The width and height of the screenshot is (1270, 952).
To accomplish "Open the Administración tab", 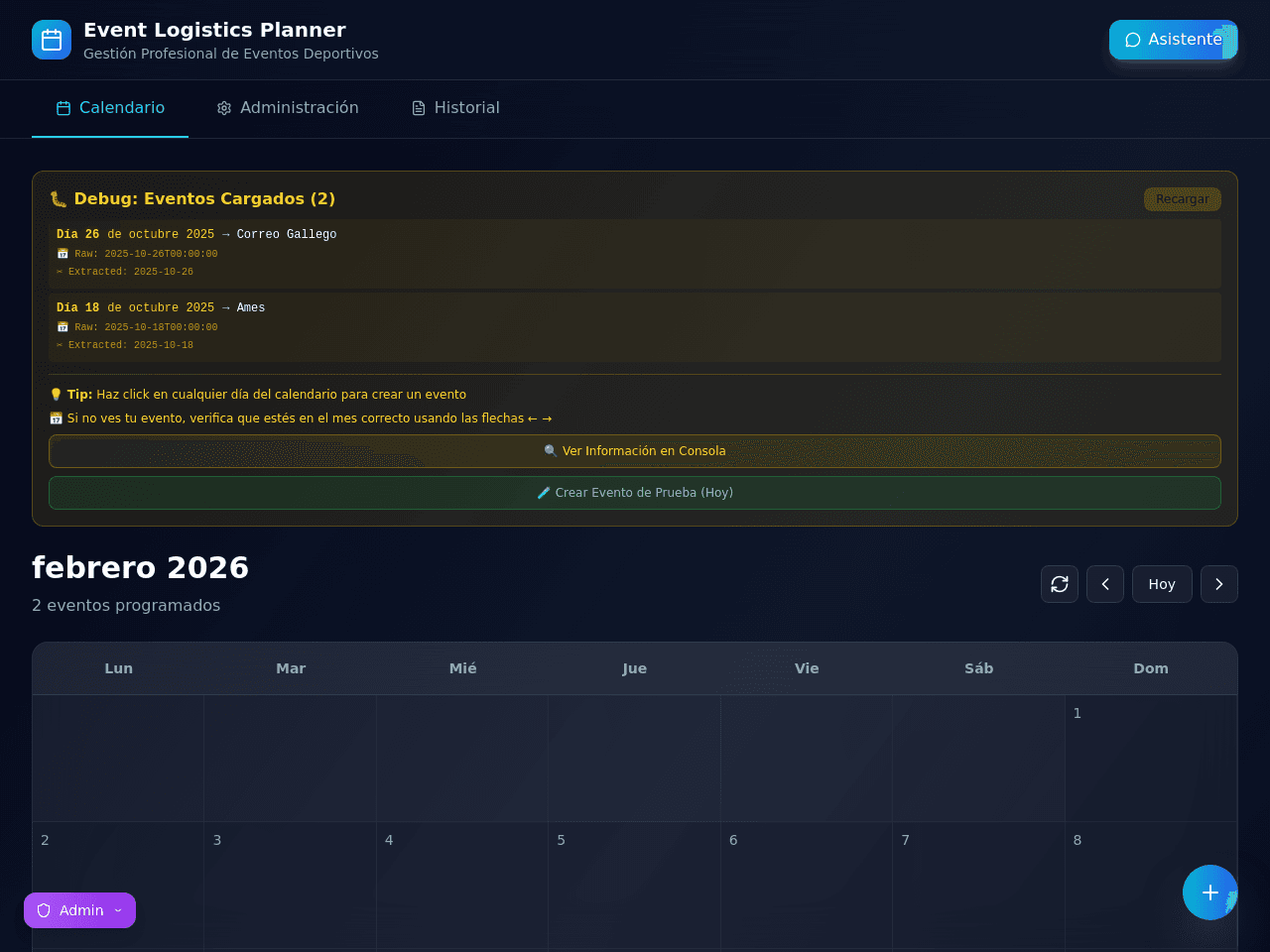I will (x=288, y=108).
